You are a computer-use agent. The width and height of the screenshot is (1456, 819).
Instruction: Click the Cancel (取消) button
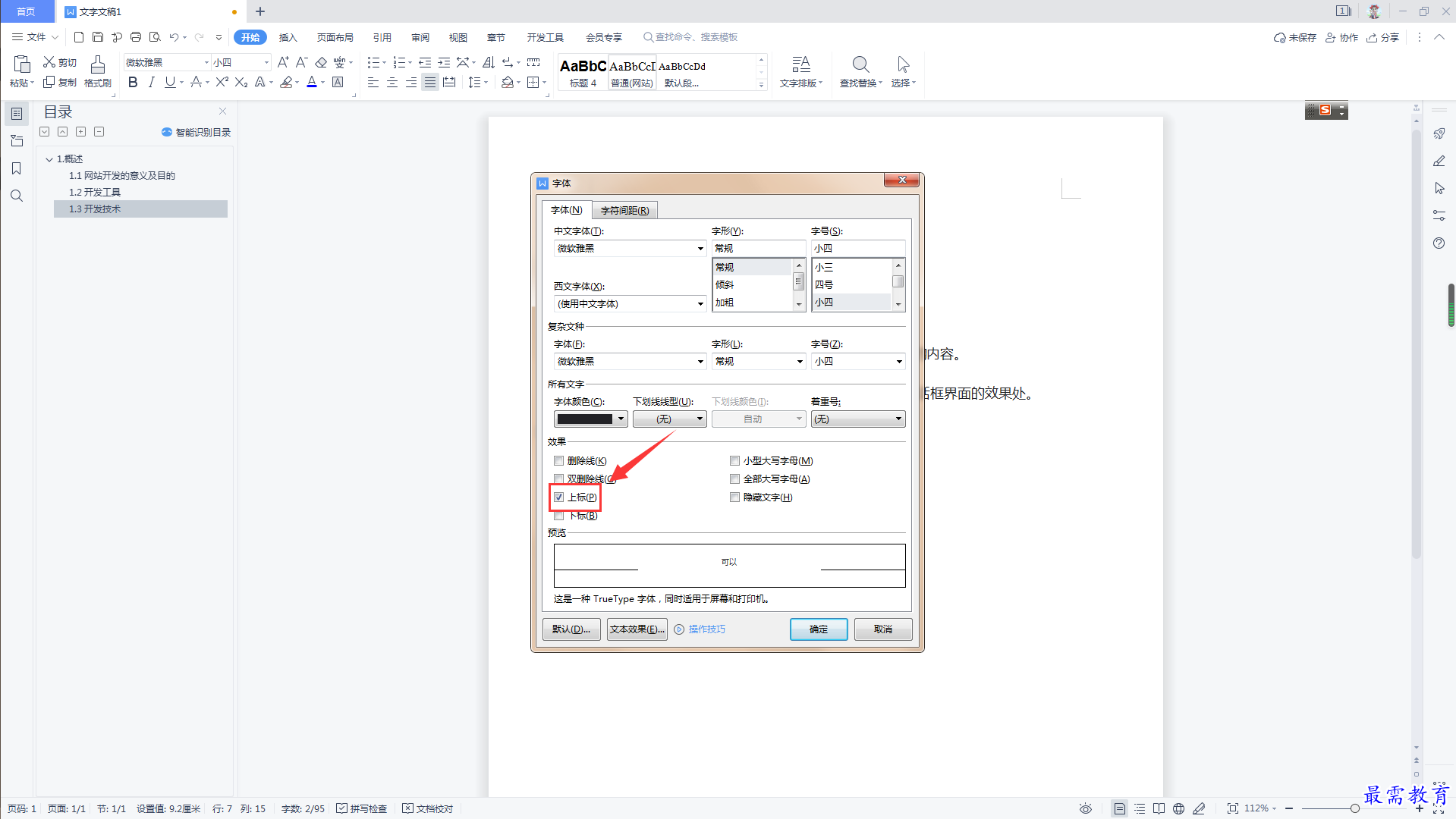(883, 629)
